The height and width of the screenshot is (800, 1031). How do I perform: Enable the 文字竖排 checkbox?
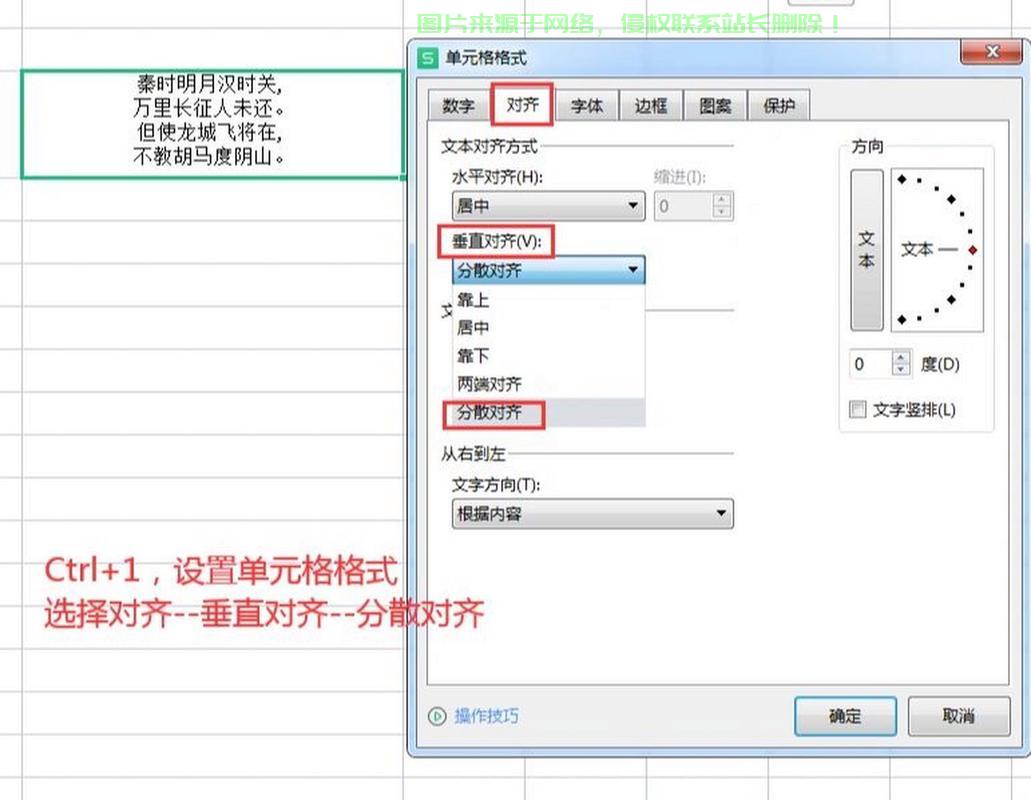(x=857, y=410)
